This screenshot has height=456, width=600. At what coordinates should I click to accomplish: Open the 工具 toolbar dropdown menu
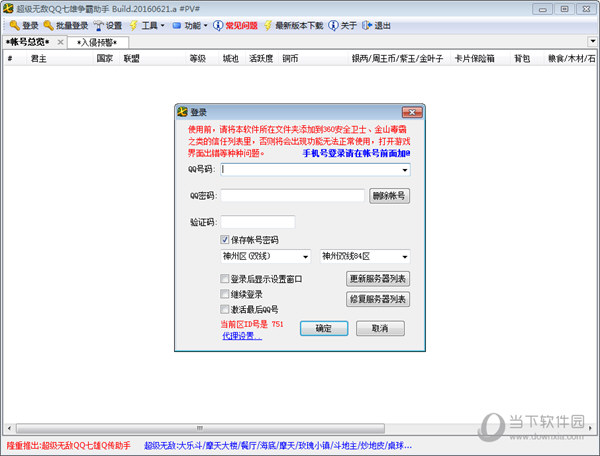(x=163, y=26)
